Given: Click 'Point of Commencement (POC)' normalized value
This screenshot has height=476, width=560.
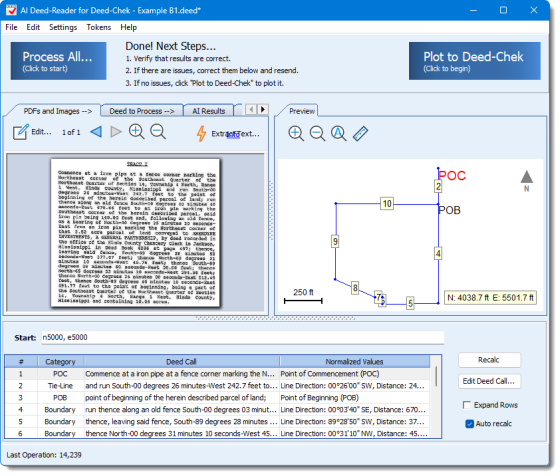Looking at the screenshot, I should [330, 374].
